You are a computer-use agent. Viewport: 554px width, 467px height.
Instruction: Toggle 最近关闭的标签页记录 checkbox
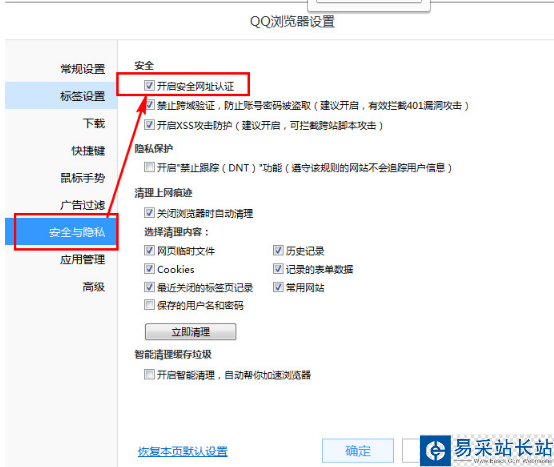pos(149,287)
